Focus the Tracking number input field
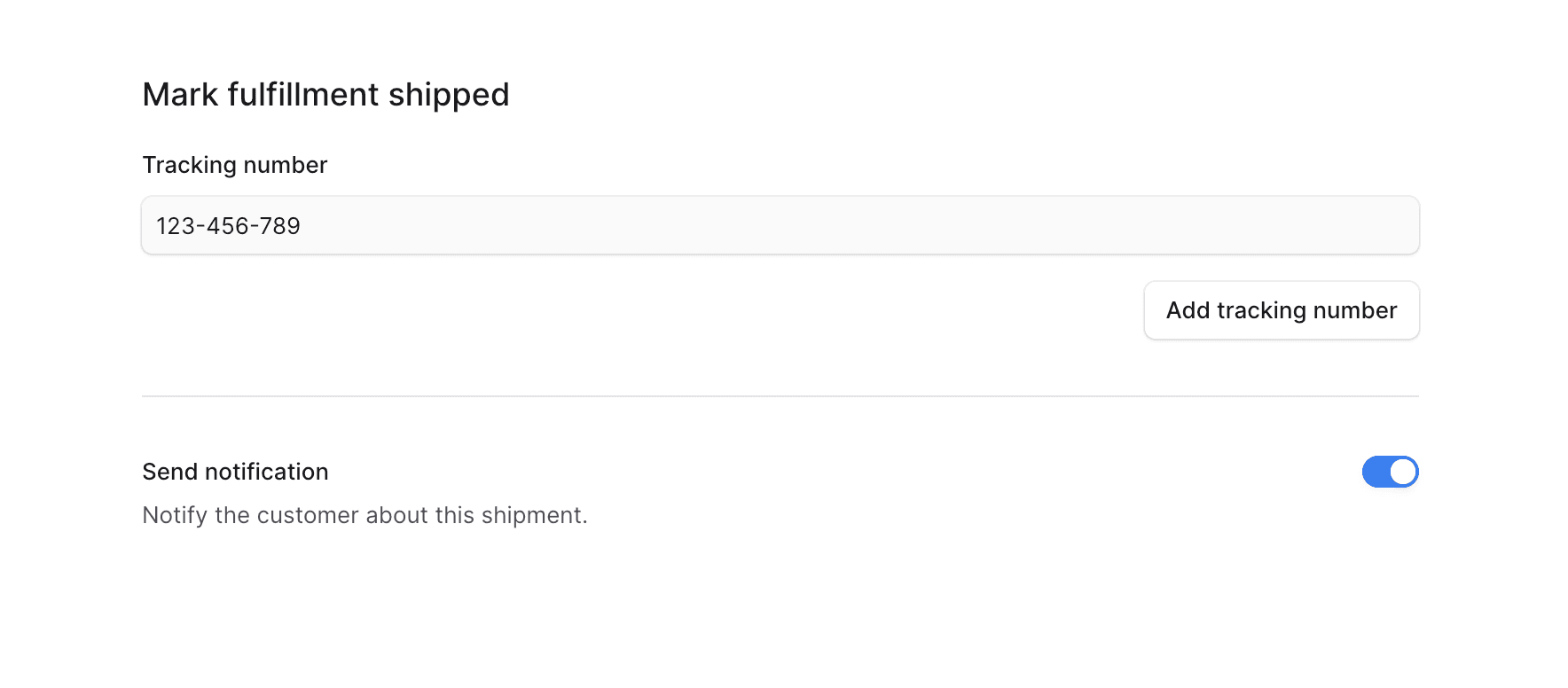Viewport: 1568px width, 688px height. (780, 225)
